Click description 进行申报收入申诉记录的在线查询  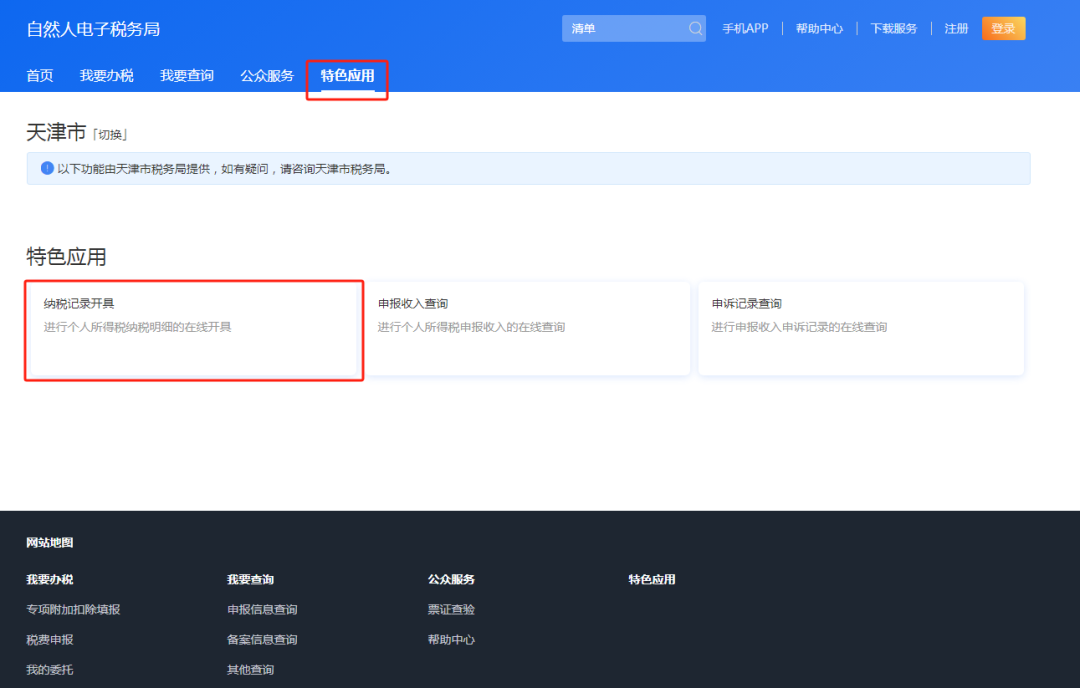[x=799, y=327]
